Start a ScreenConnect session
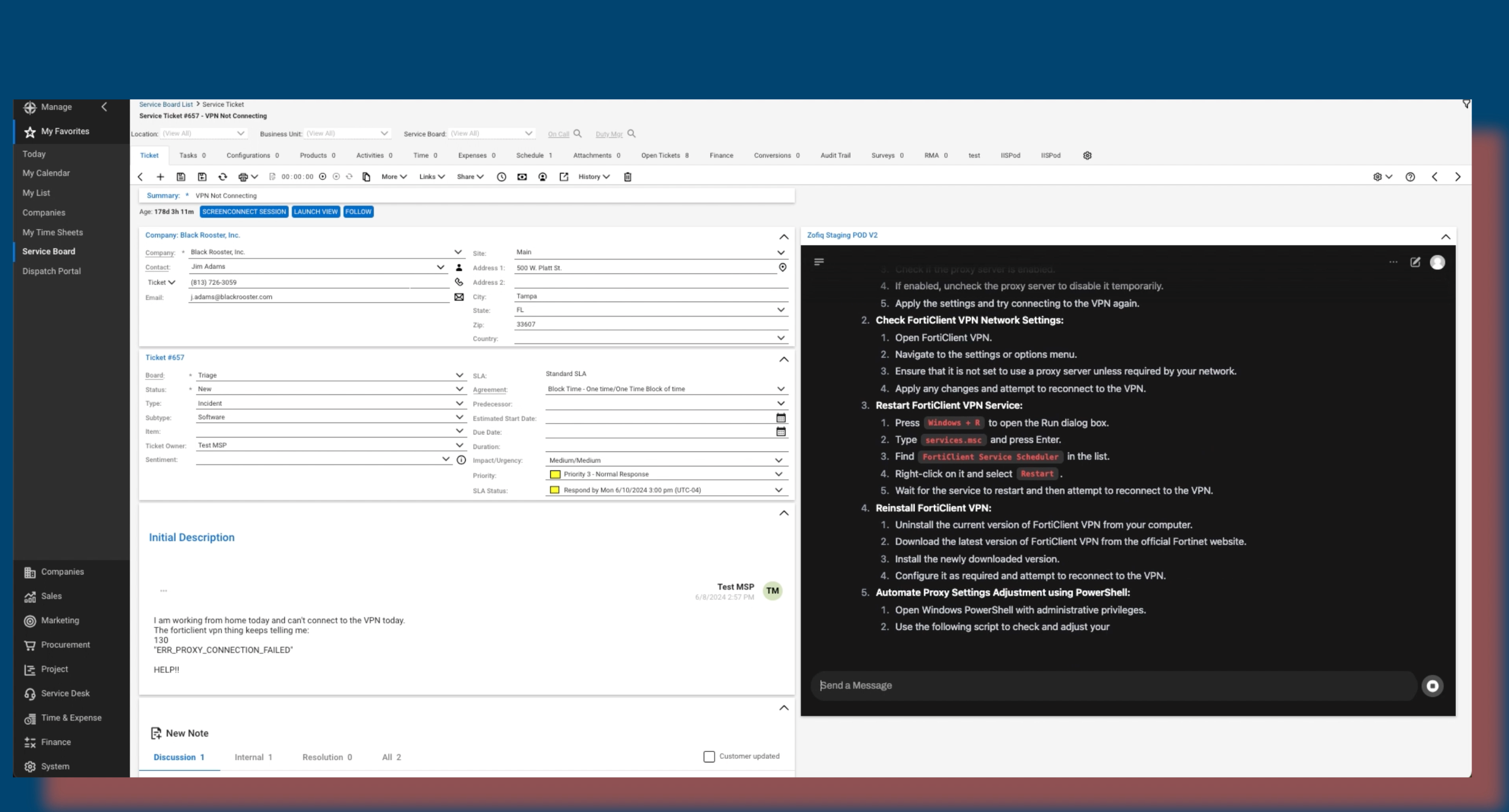 click(244, 212)
